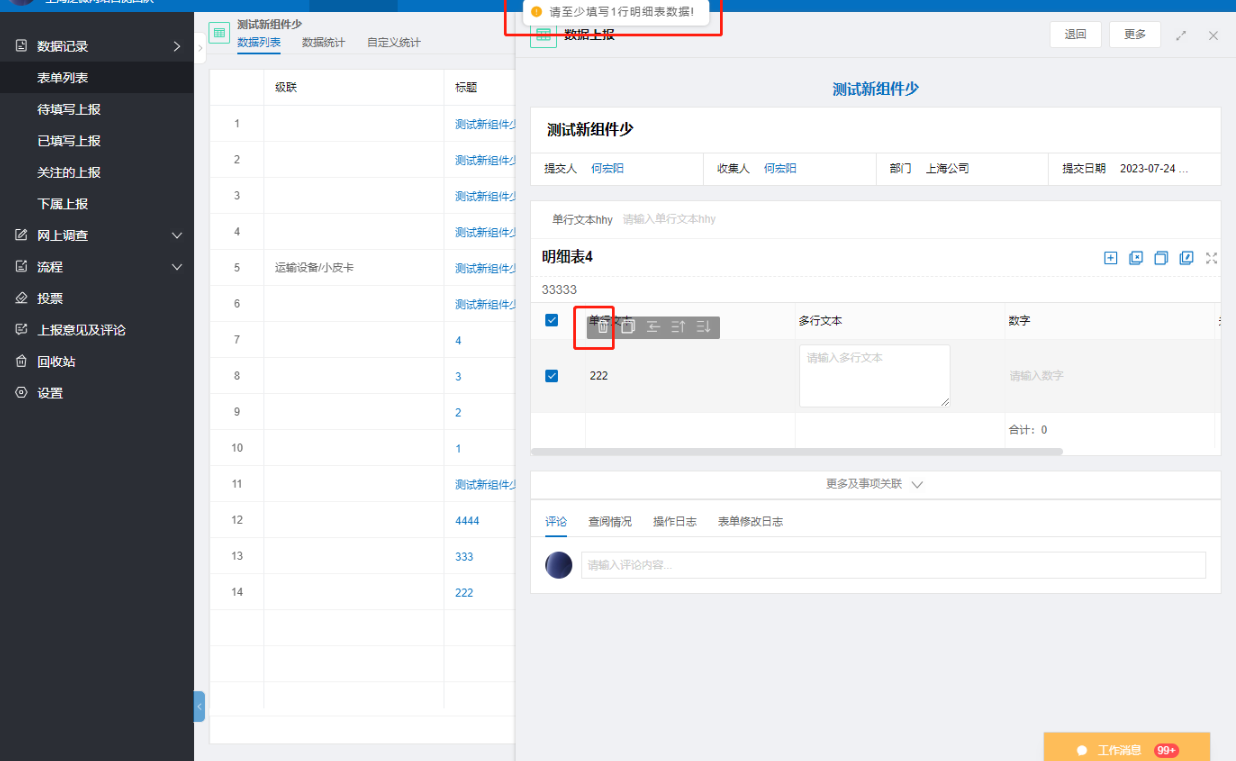
Task: Click the user avatar beside comment box
Action: tap(558, 565)
